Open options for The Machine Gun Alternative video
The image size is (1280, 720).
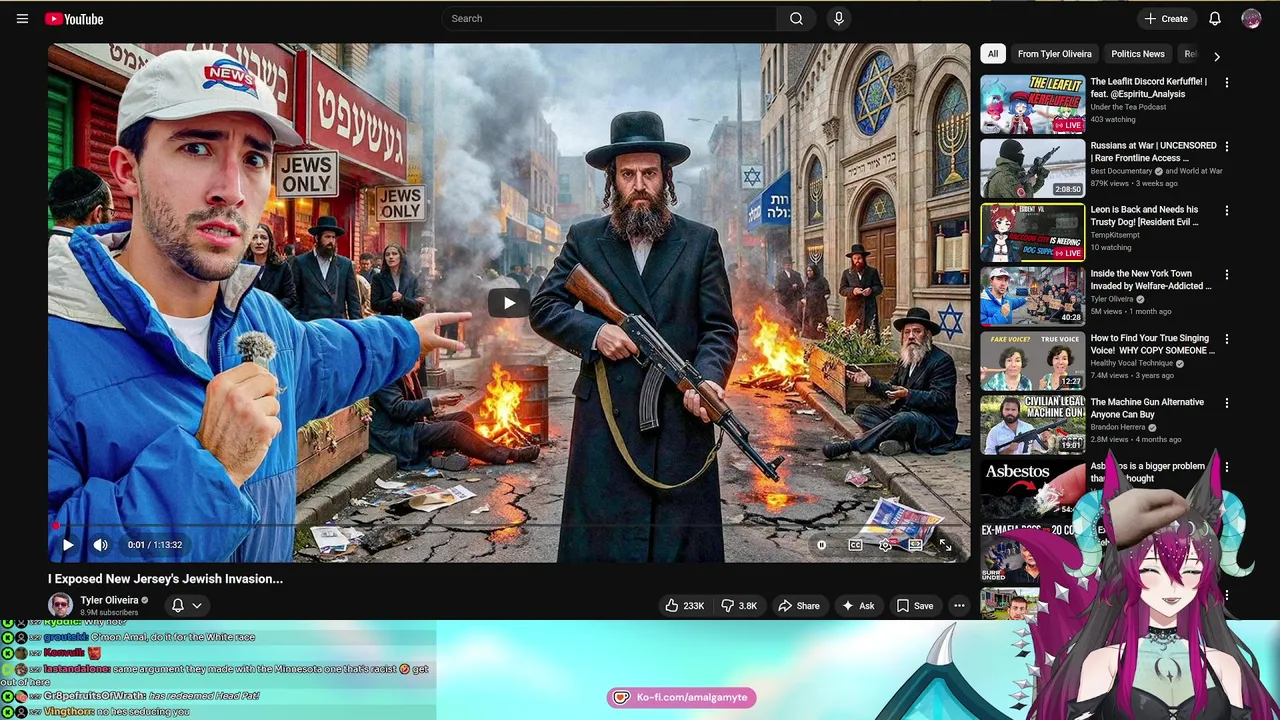point(1227,403)
